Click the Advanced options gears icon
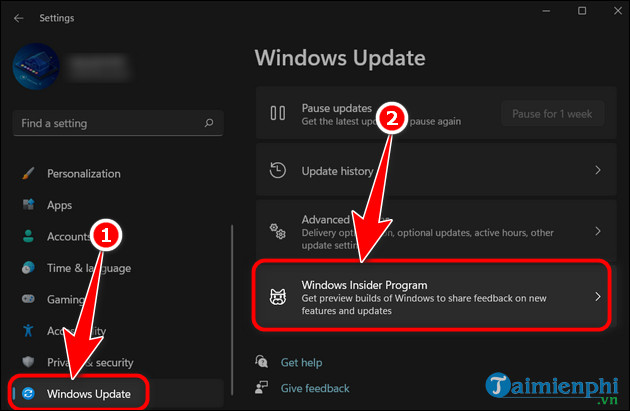 [x=278, y=231]
